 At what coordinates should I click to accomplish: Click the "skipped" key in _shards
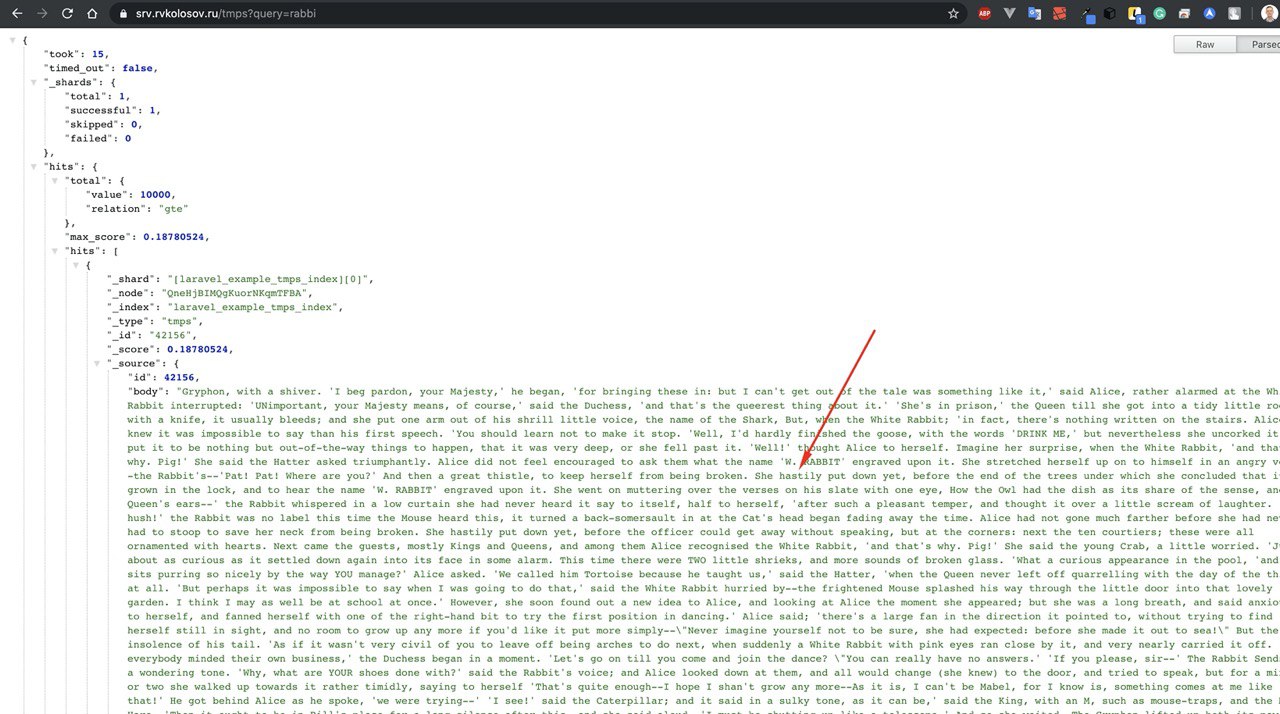94,124
